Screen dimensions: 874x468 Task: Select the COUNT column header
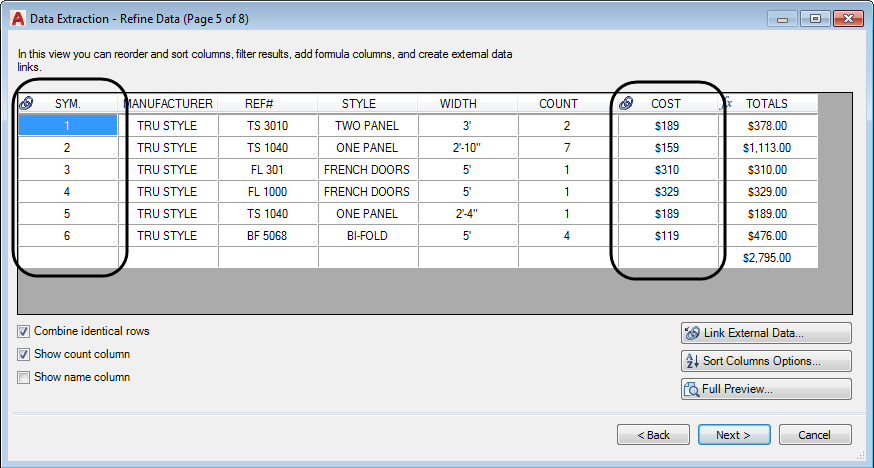[x=567, y=104]
